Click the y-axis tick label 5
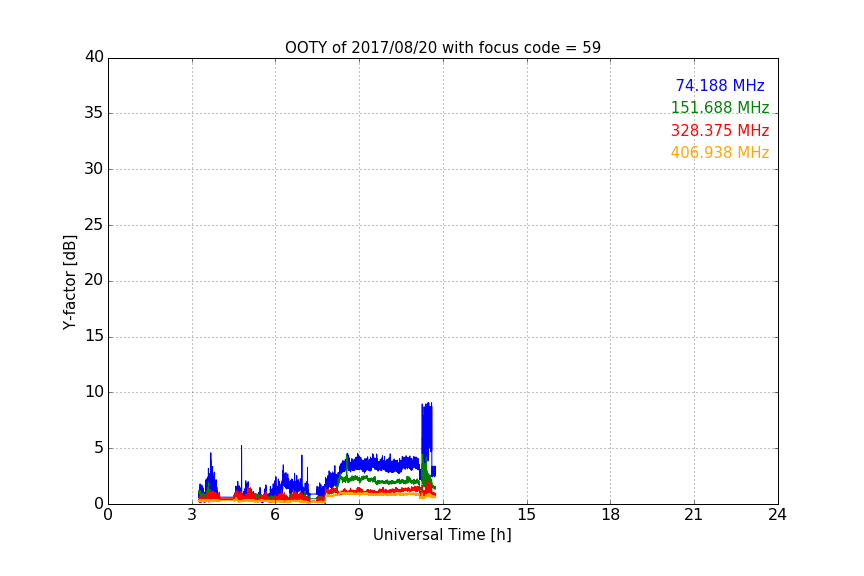Image resolution: width=864 pixels, height=576 pixels. (99, 448)
